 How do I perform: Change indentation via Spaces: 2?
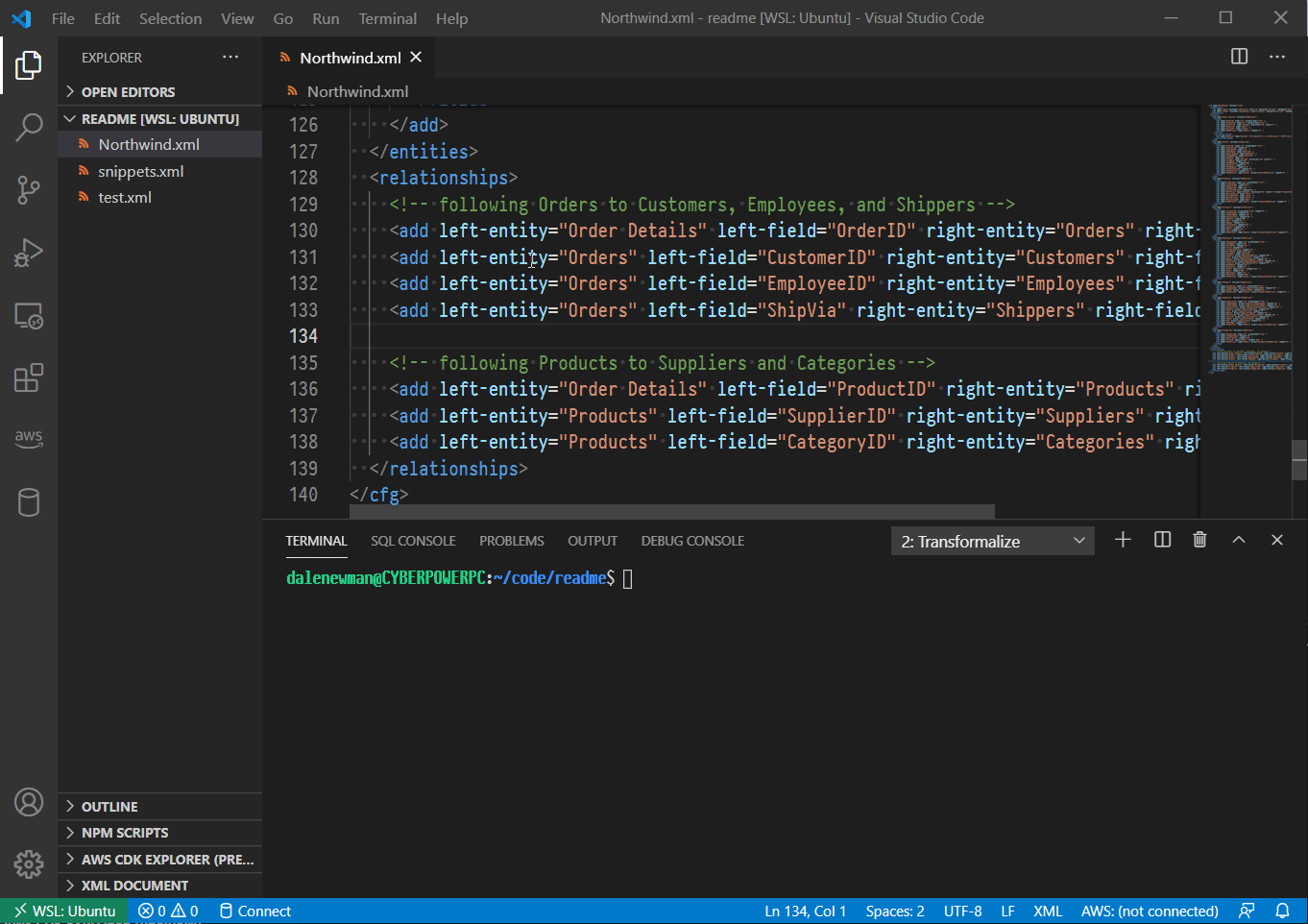895,911
